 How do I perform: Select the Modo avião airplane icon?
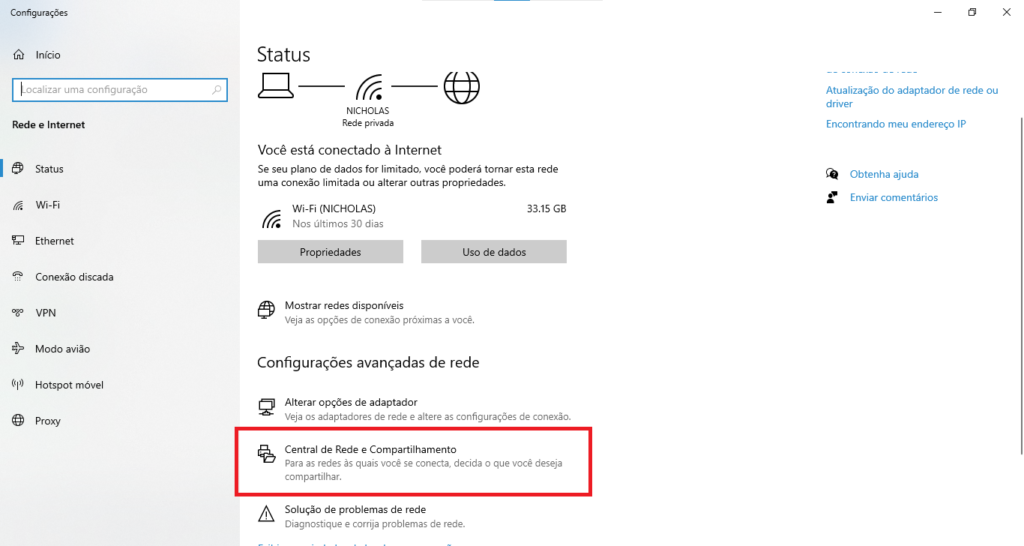click(18, 349)
